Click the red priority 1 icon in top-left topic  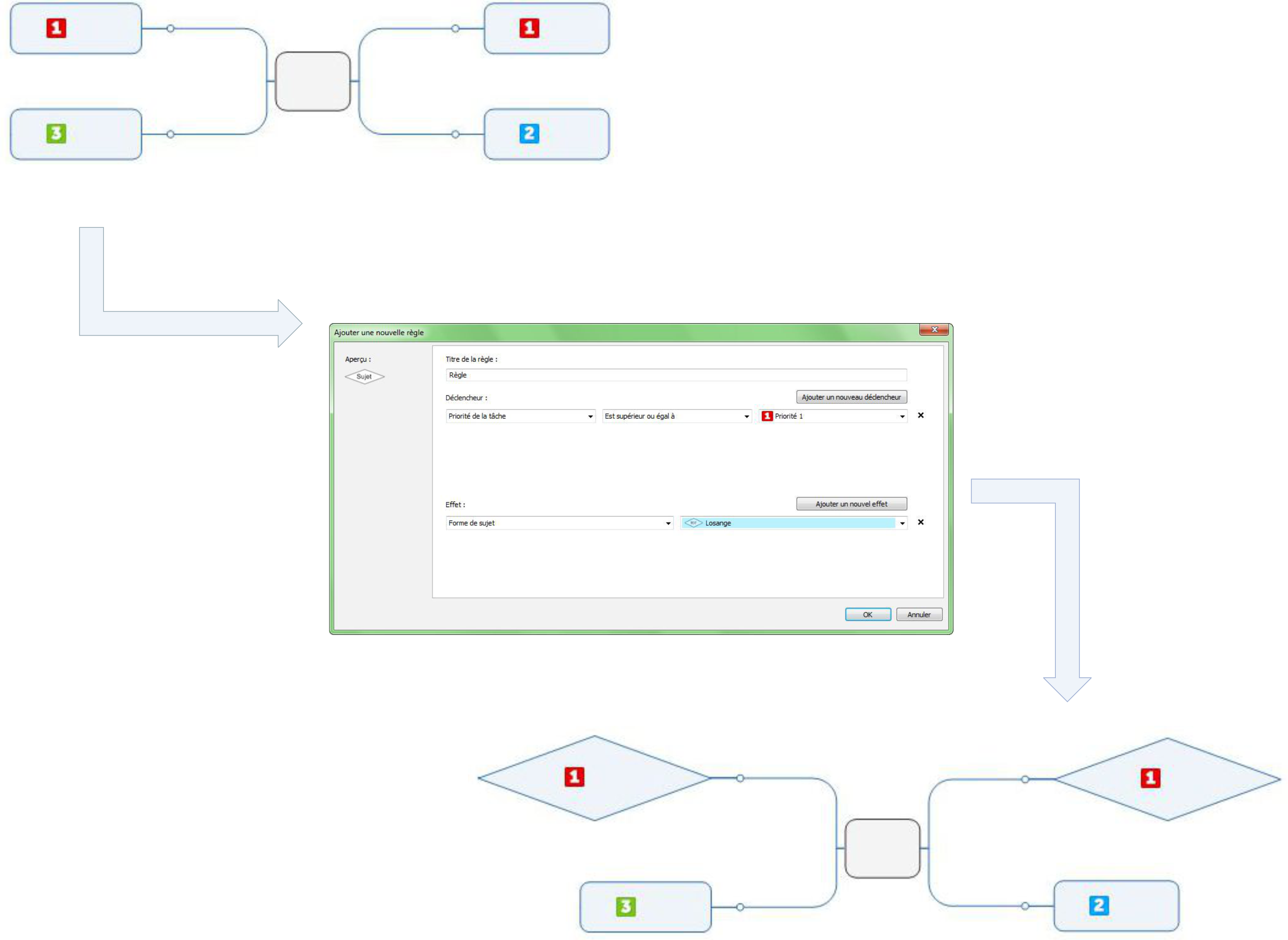tap(56, 28)
